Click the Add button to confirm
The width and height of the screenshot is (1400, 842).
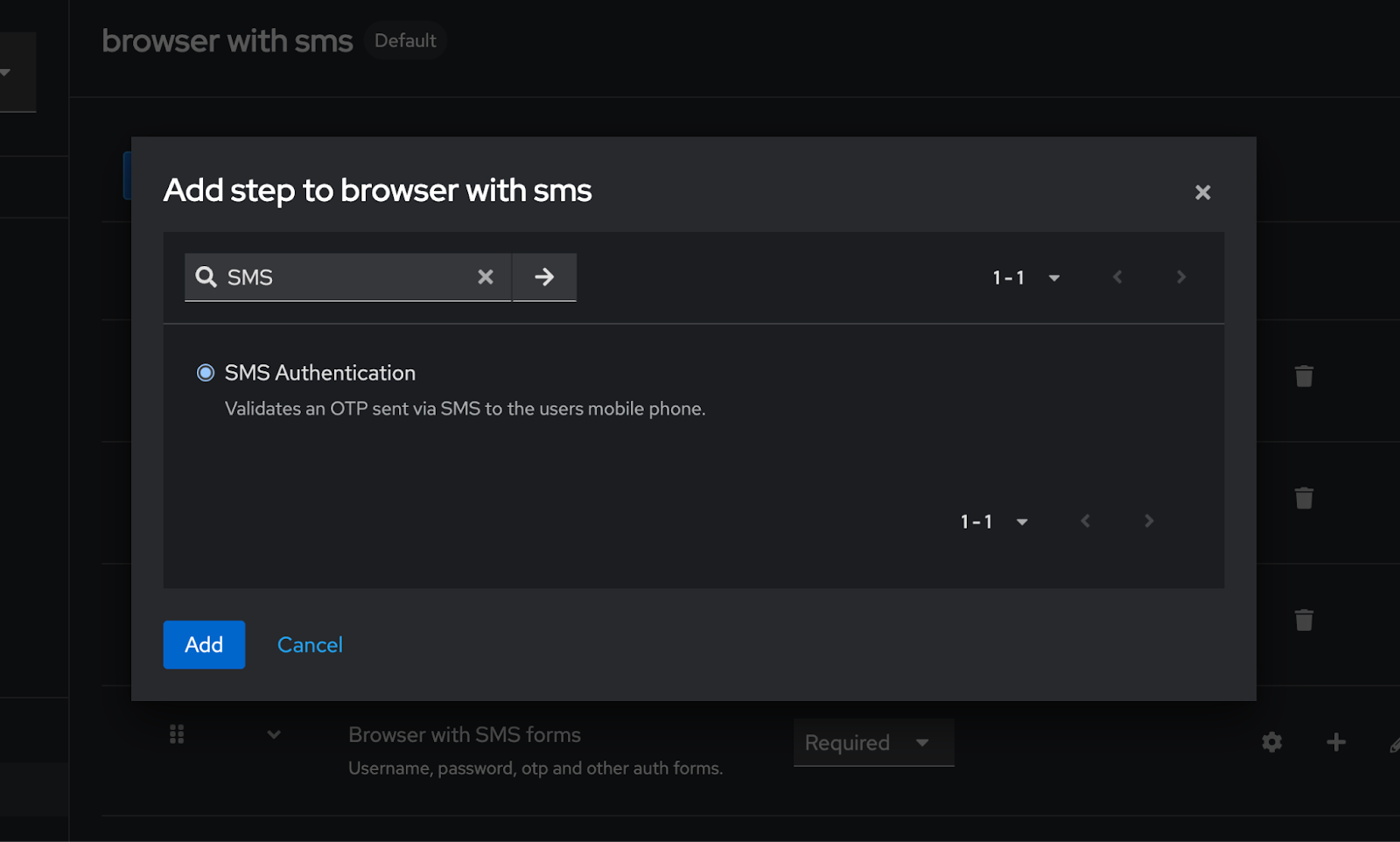pyautogui.click(x=203, y=644)
